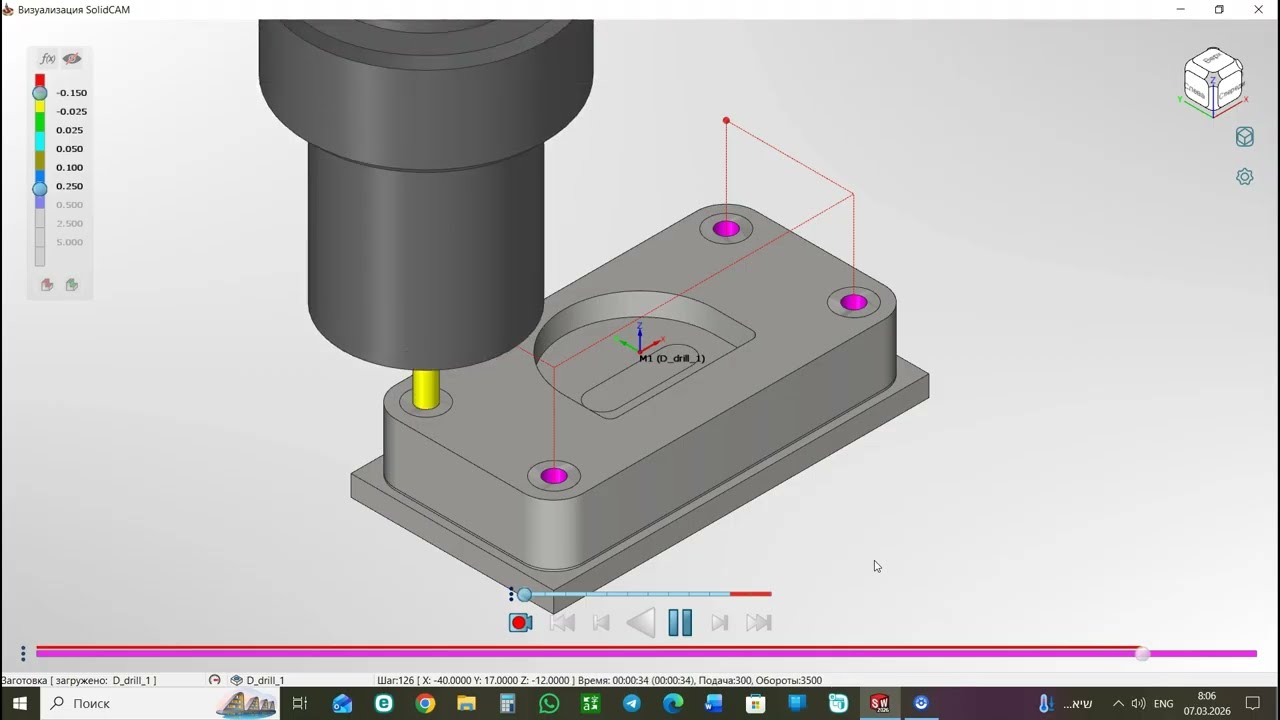Move main simulation progress handle
The height and width of the screenshot is (720, 1280).
pos(1143,654)
